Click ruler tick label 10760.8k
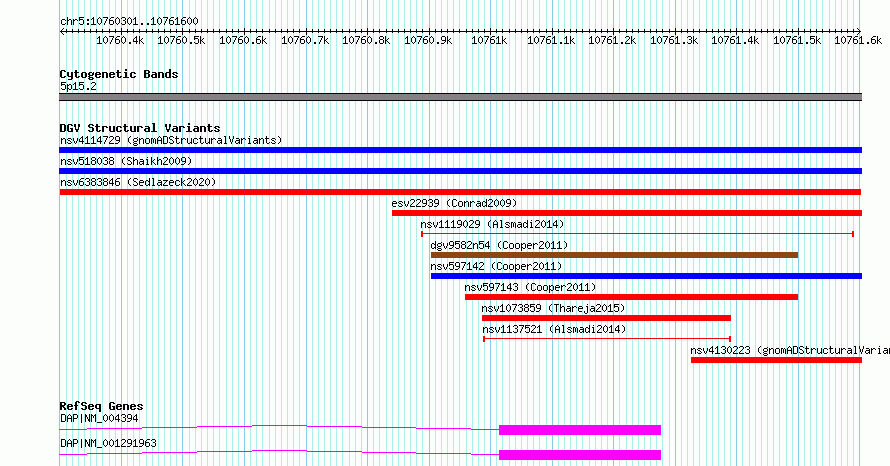 click(366, 41)
